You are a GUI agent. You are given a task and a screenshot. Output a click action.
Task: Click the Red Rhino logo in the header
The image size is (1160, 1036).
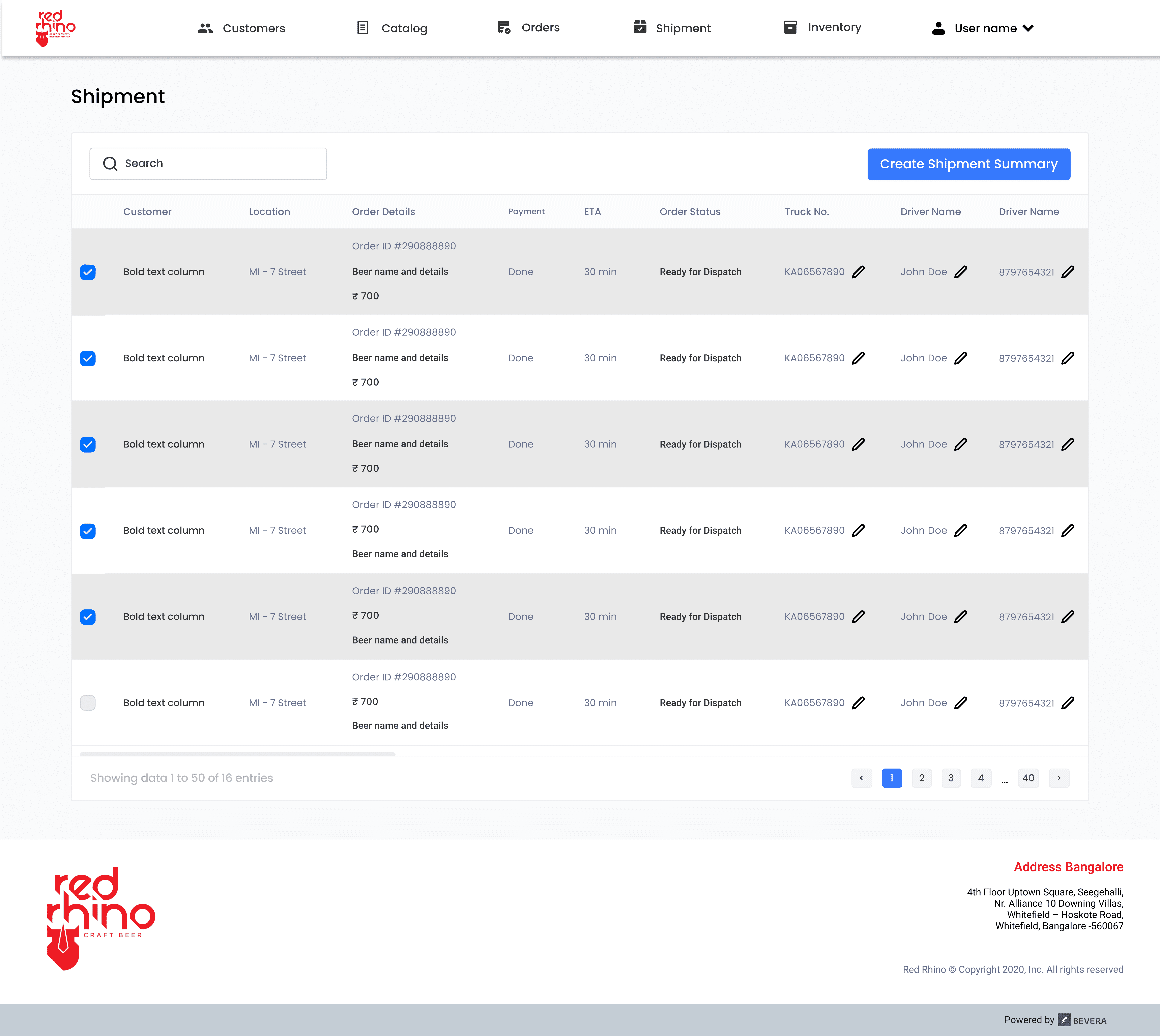click(56, 28)
